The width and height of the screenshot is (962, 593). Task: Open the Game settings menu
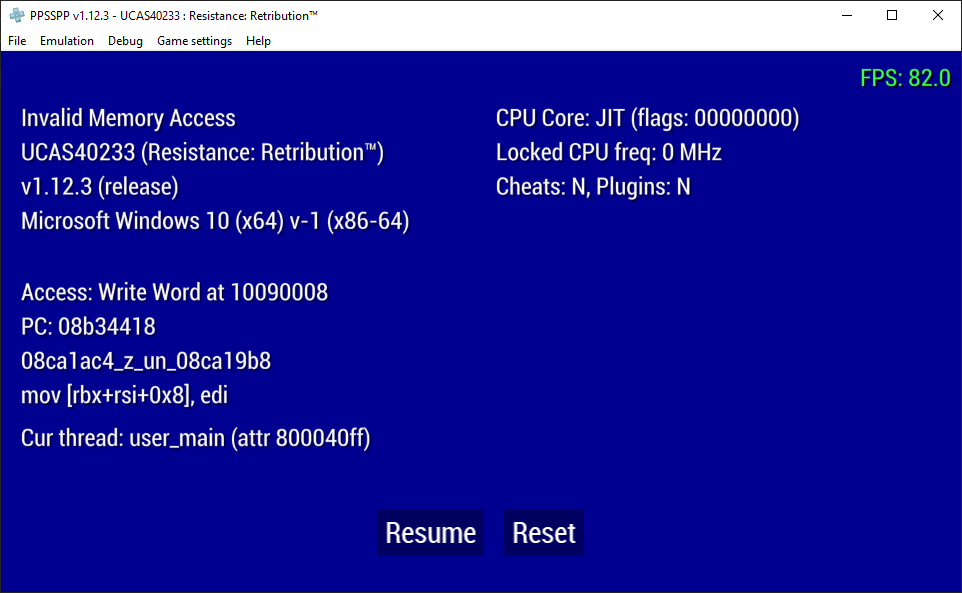[x=194, y=40]
